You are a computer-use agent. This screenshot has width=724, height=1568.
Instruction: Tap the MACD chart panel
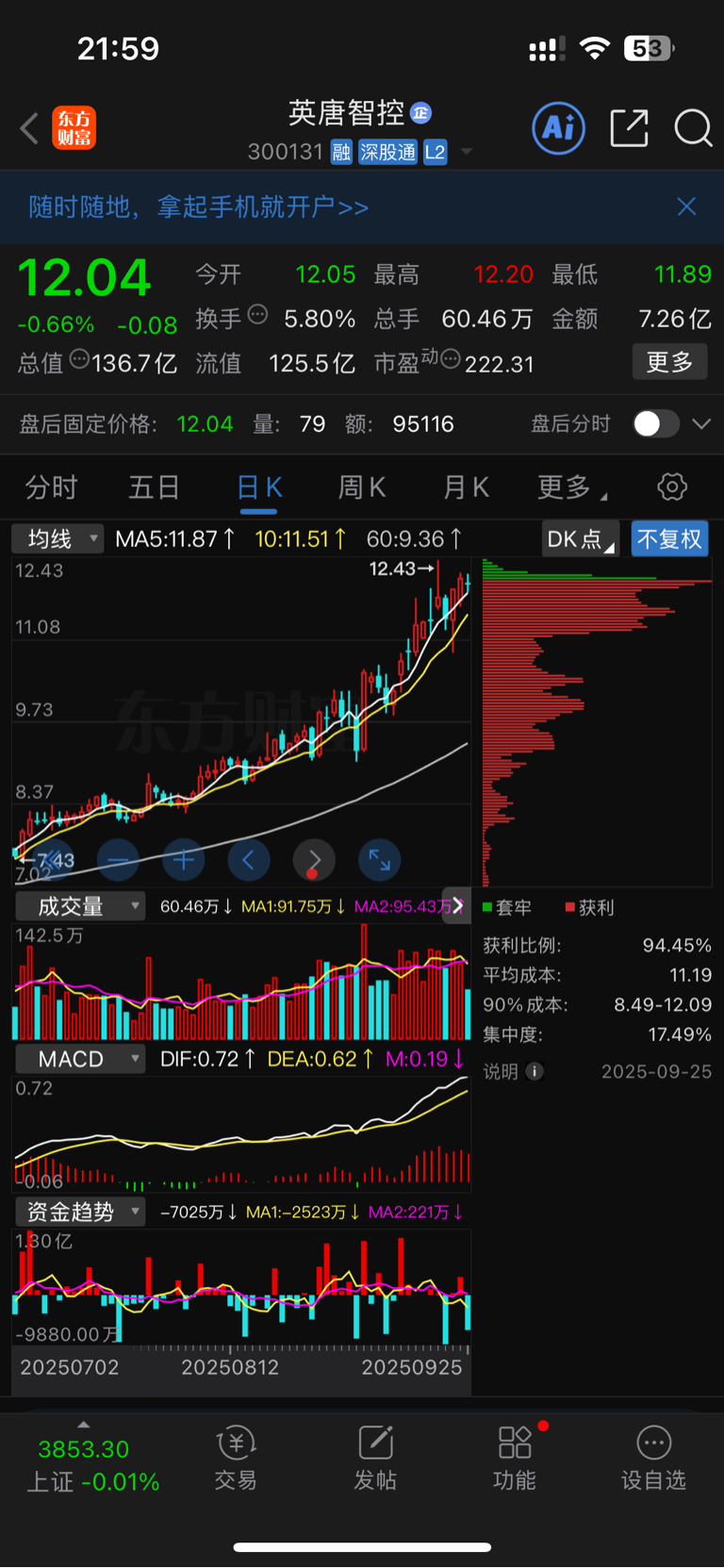(241, 1133)
